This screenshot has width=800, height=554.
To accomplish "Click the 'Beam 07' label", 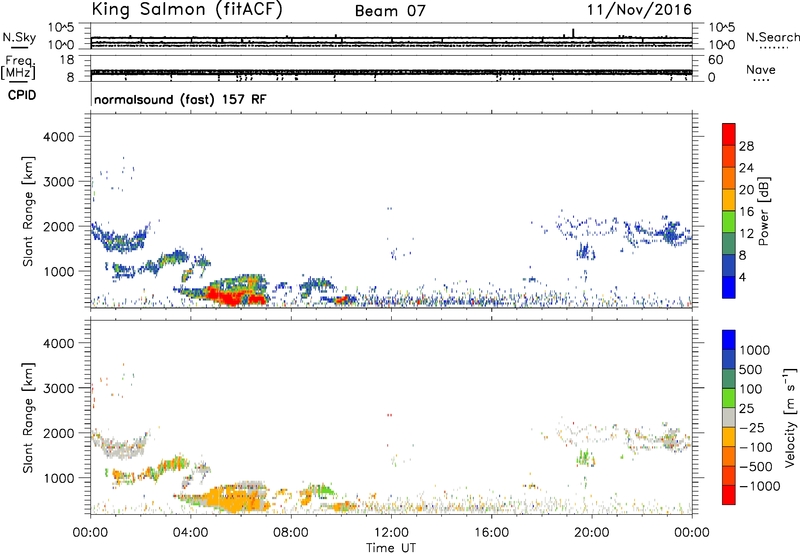I will [390, 11].
